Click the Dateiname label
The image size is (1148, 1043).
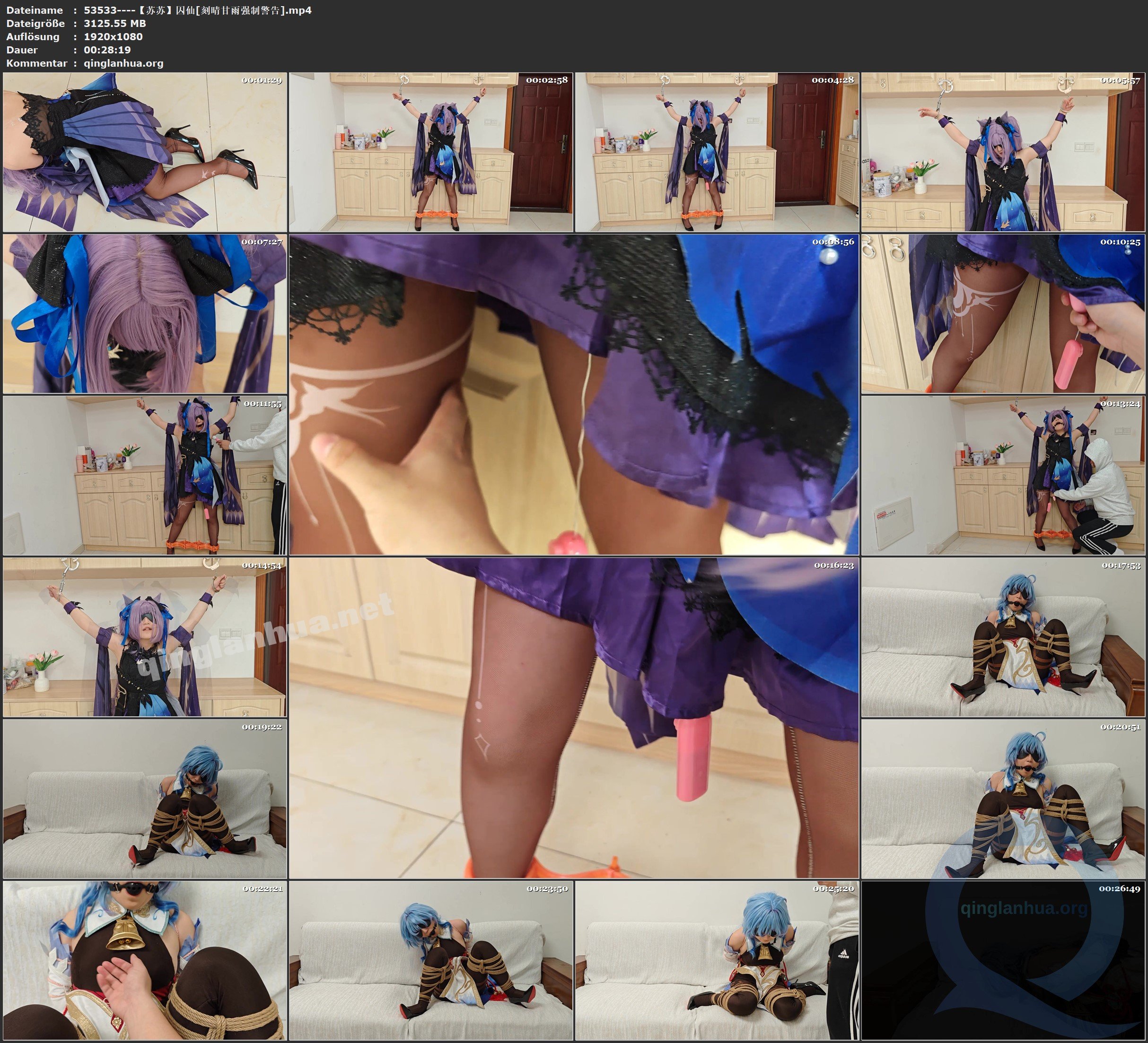tap(35, 10)
